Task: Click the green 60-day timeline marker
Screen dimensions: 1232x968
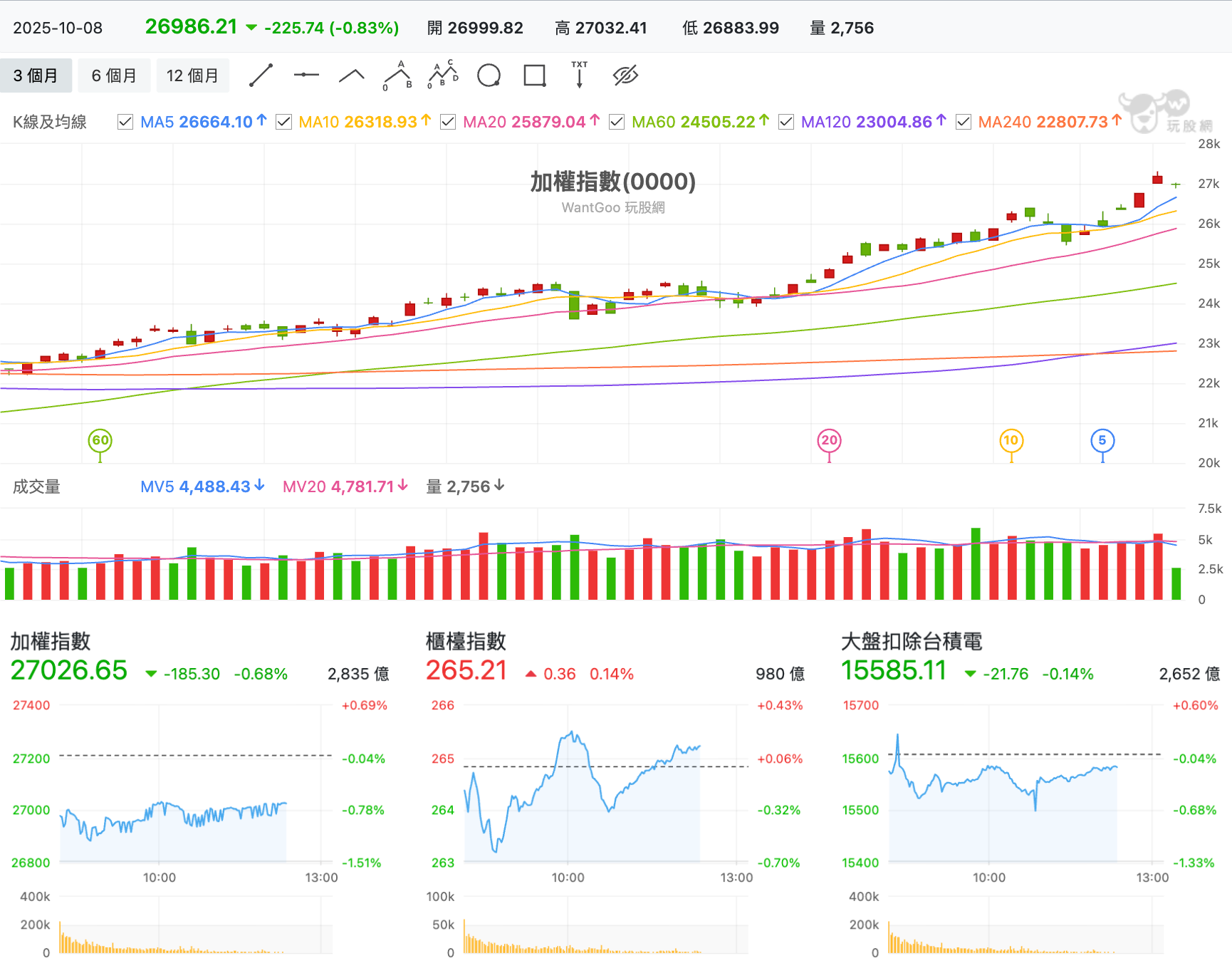Action: (100, 441)
